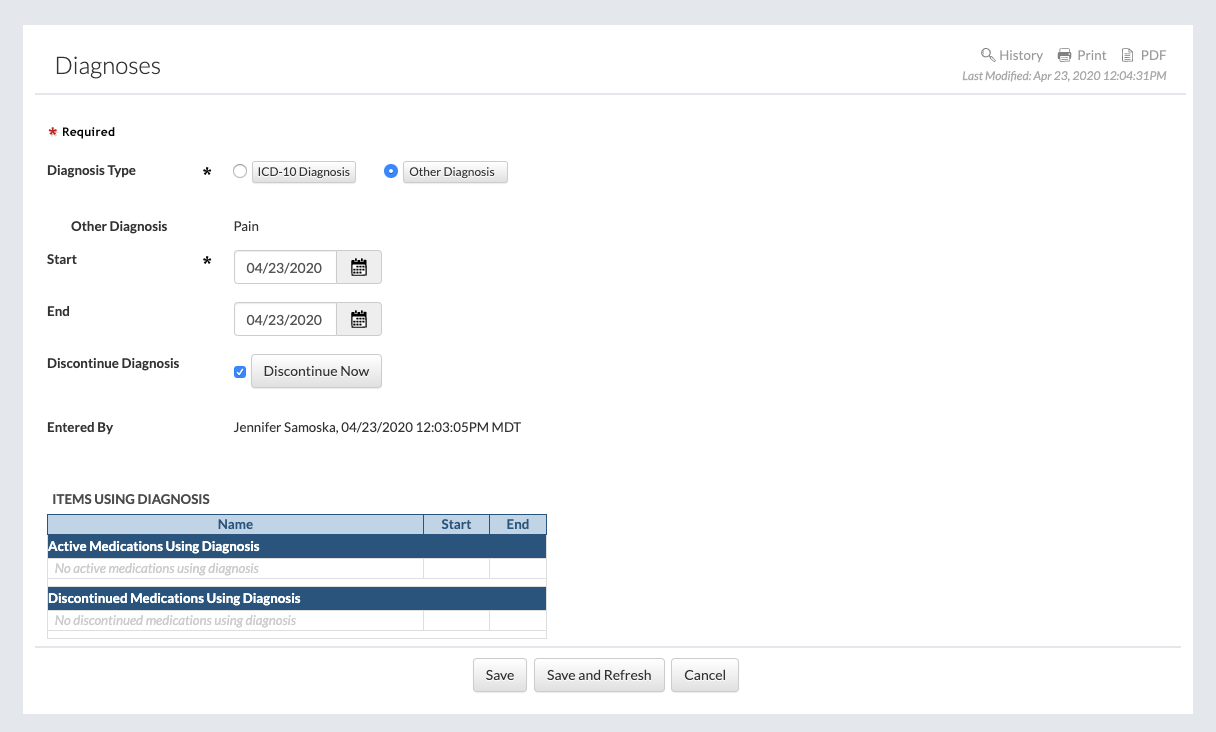Select the Other Diagnosis radio button
The height and width of the screenshot is (732, 1216).
point(391,171)
